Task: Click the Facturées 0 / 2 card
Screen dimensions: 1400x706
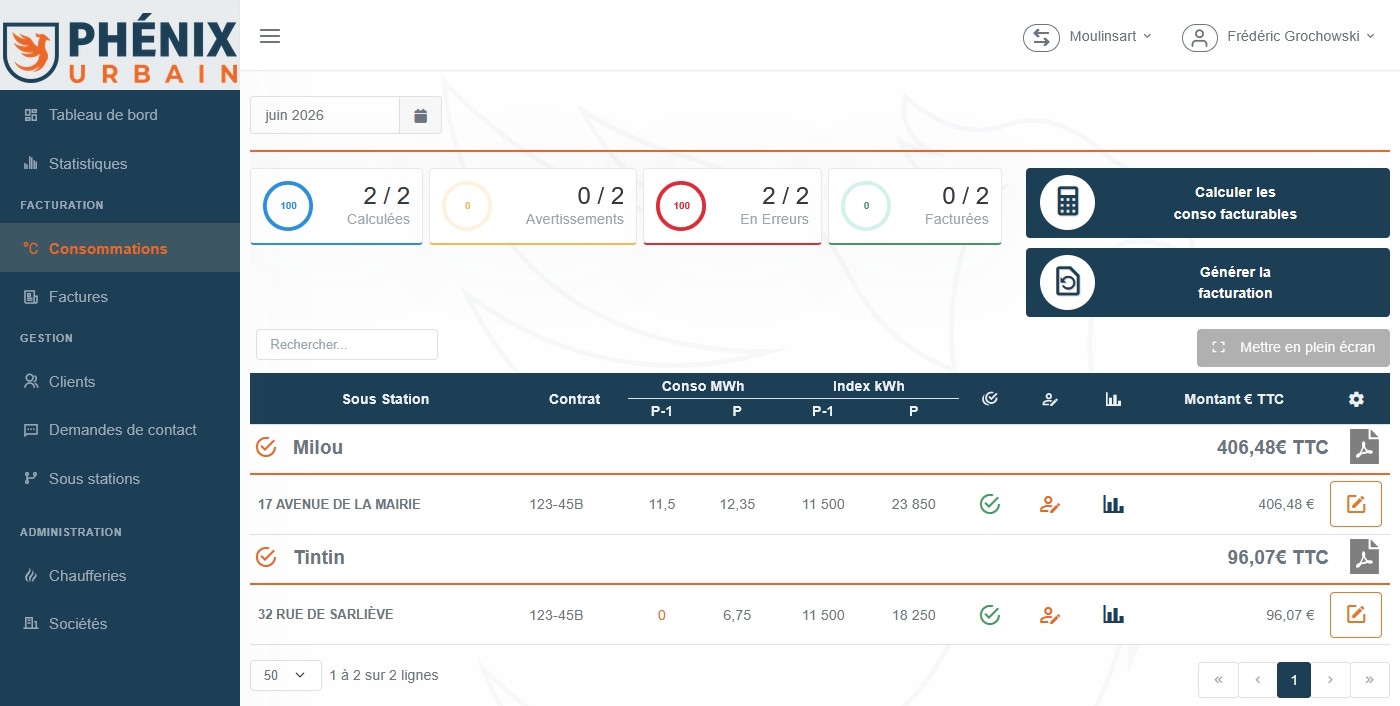Action: (x=915, y=206)
